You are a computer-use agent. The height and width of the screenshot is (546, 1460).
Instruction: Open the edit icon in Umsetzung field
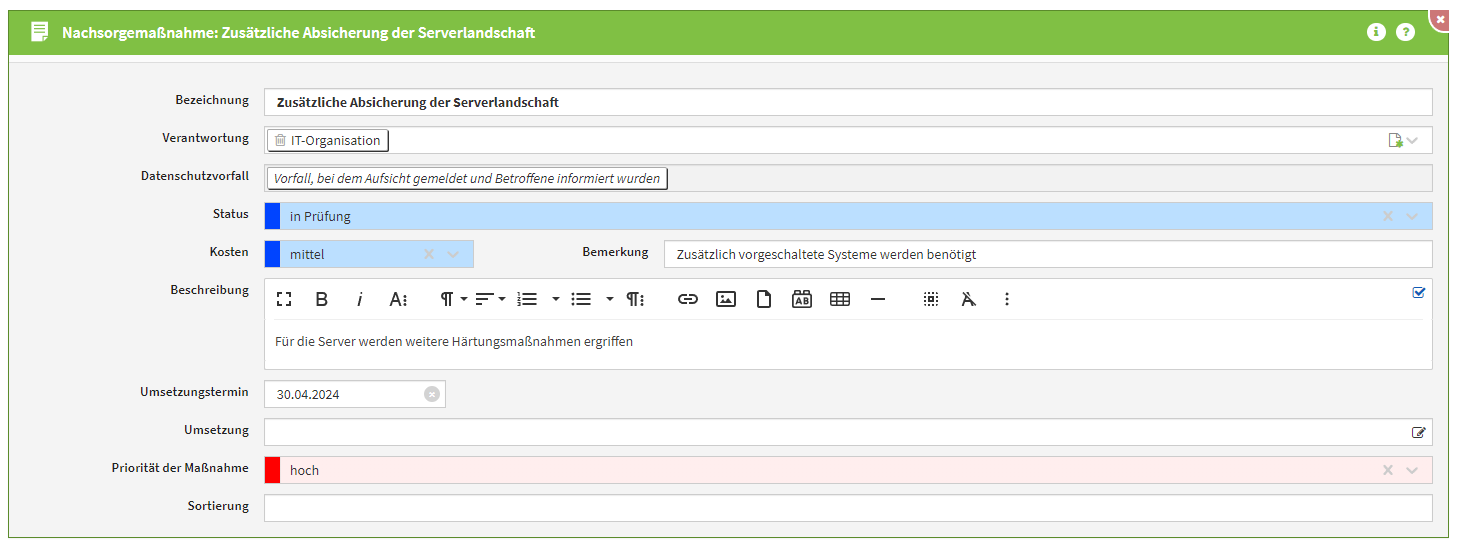click(x=1418, y=432)
